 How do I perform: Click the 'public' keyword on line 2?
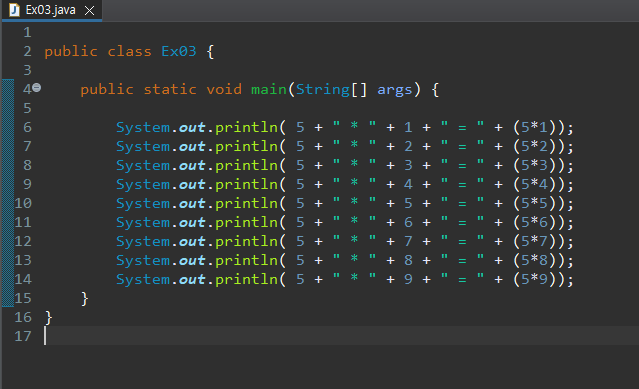click(71, 52)
